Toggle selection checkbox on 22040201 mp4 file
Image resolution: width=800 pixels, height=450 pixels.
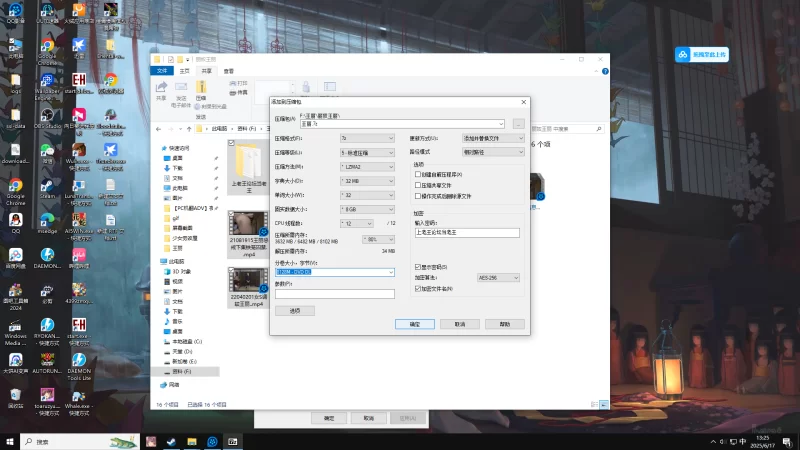click(231, 270)
